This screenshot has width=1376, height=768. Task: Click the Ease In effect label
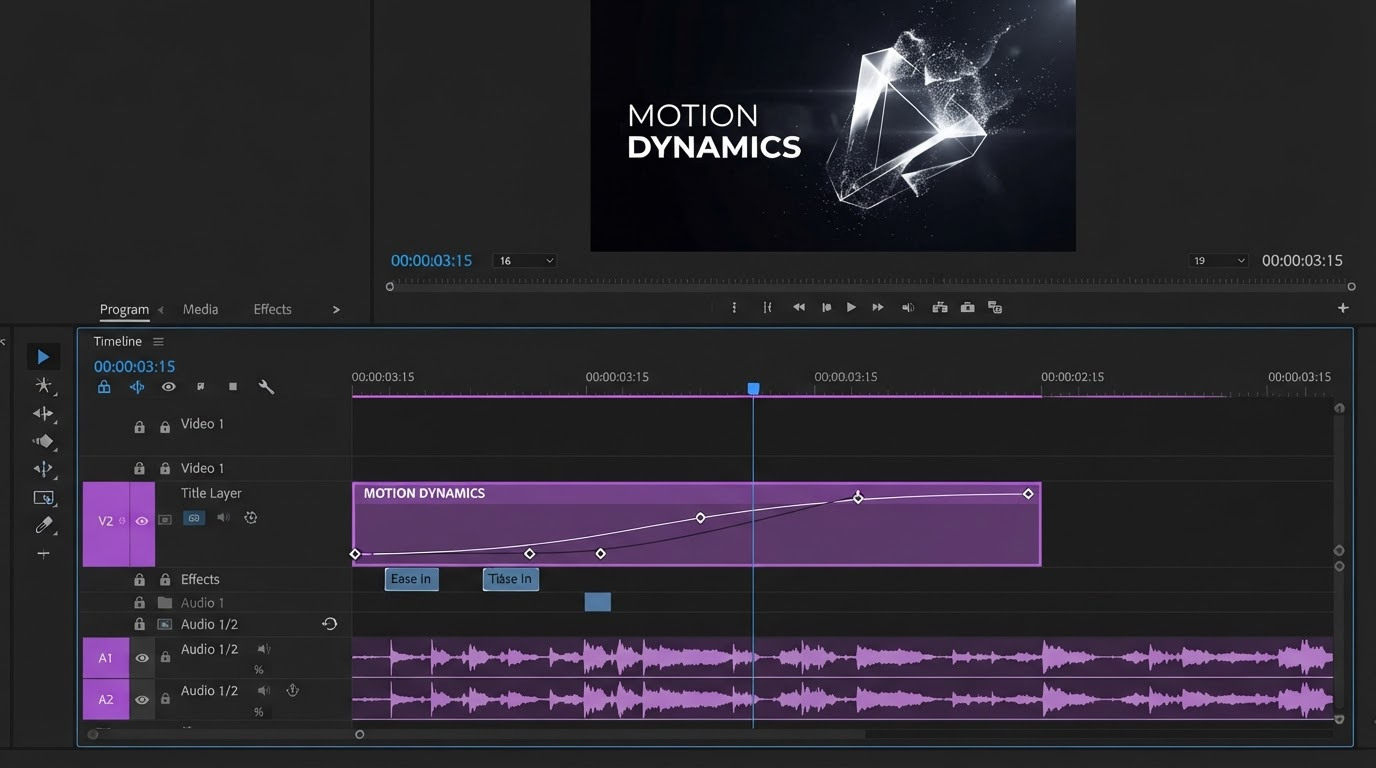411,579
